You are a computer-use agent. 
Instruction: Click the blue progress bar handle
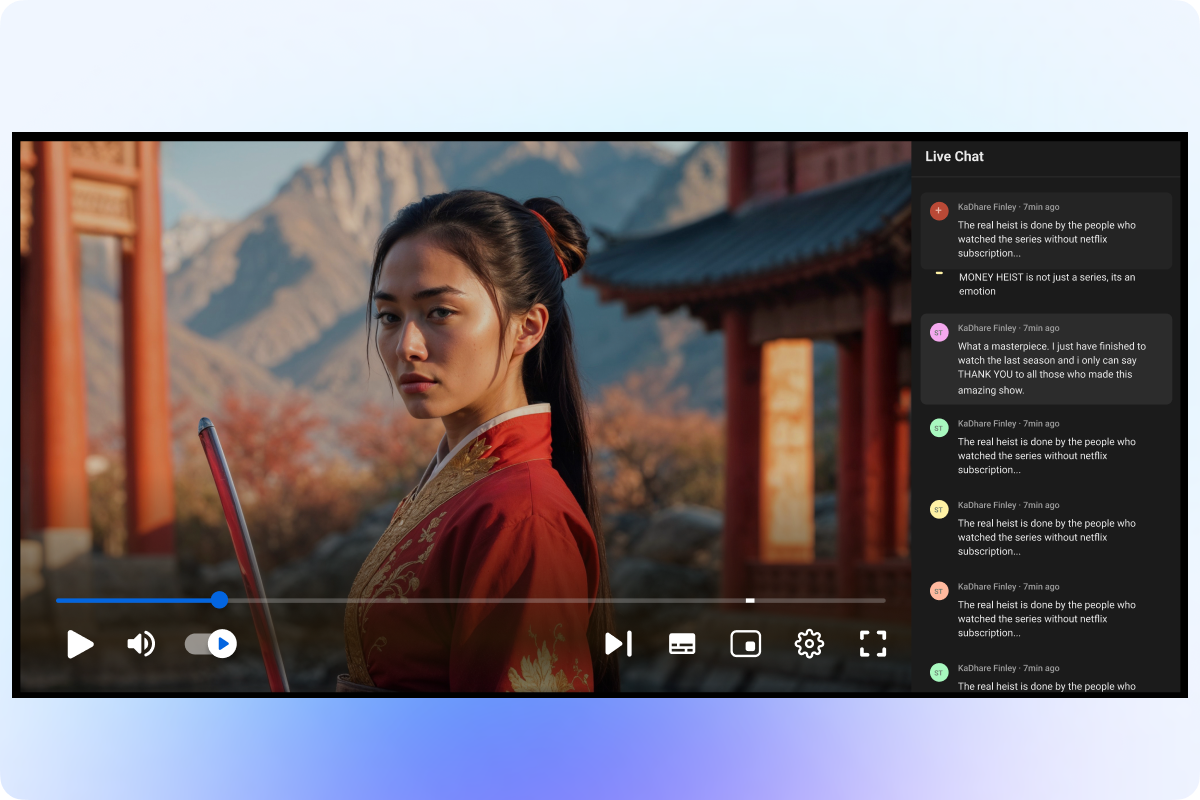[x=219, y=600]
